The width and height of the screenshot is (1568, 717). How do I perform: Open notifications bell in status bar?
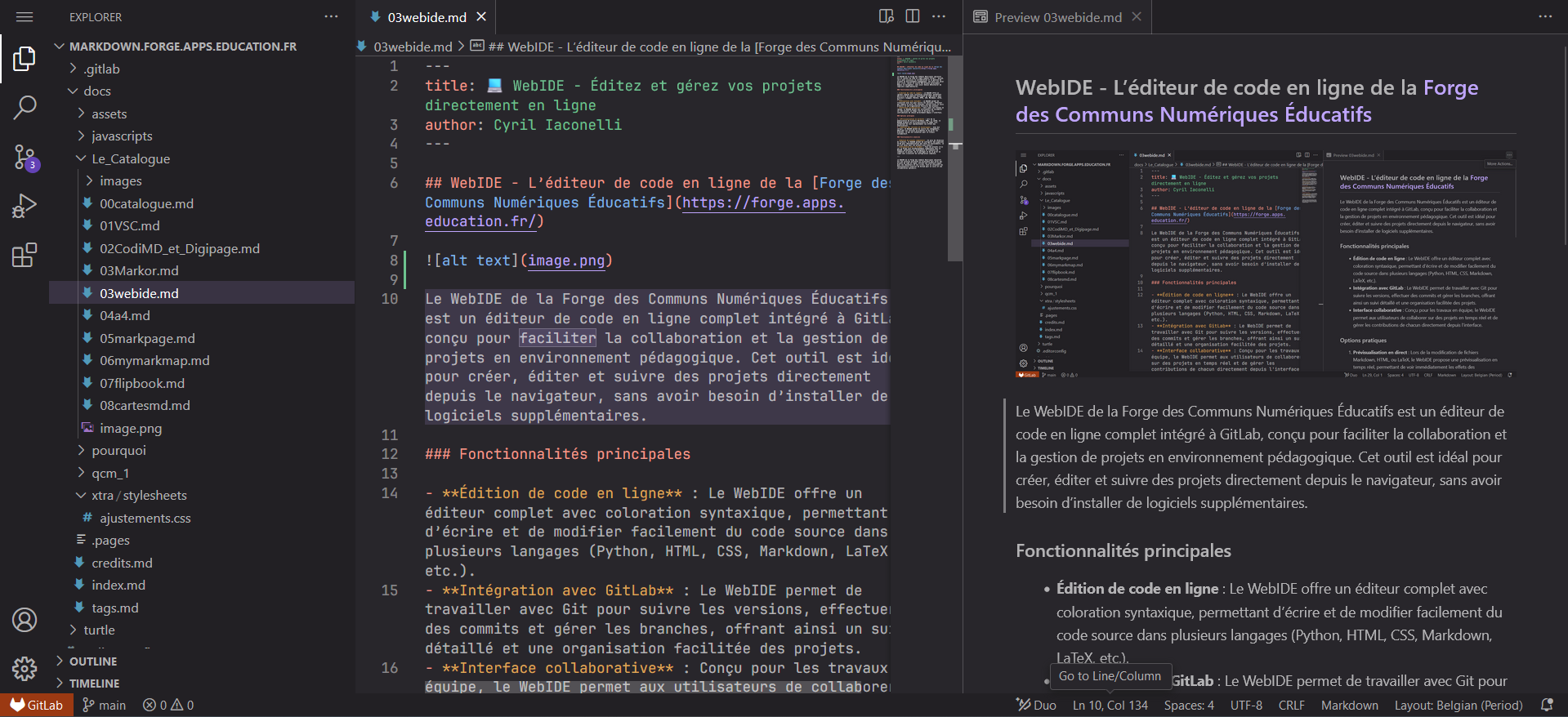tap(1547, 705)
